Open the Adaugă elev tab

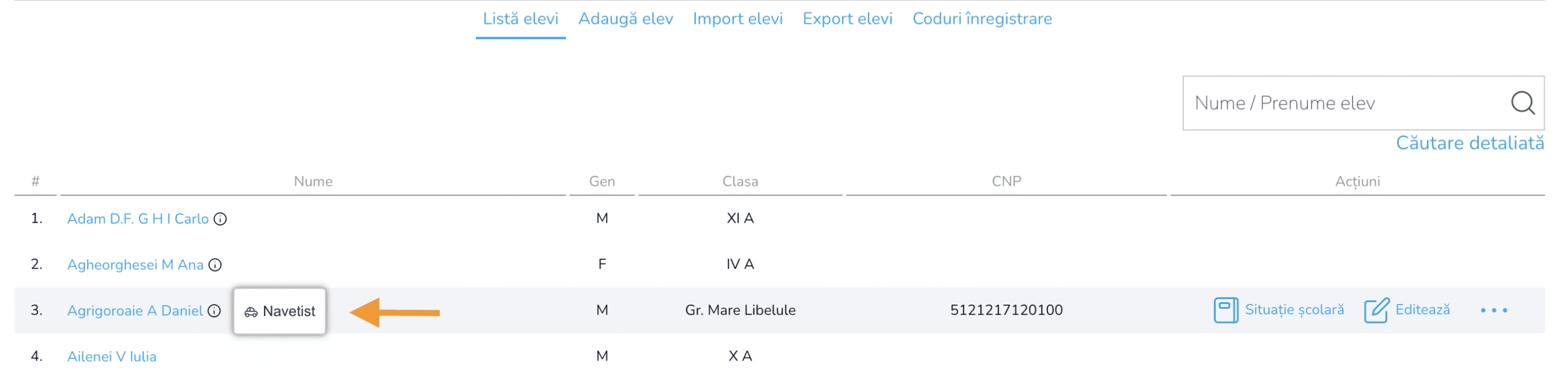[625, 19]
